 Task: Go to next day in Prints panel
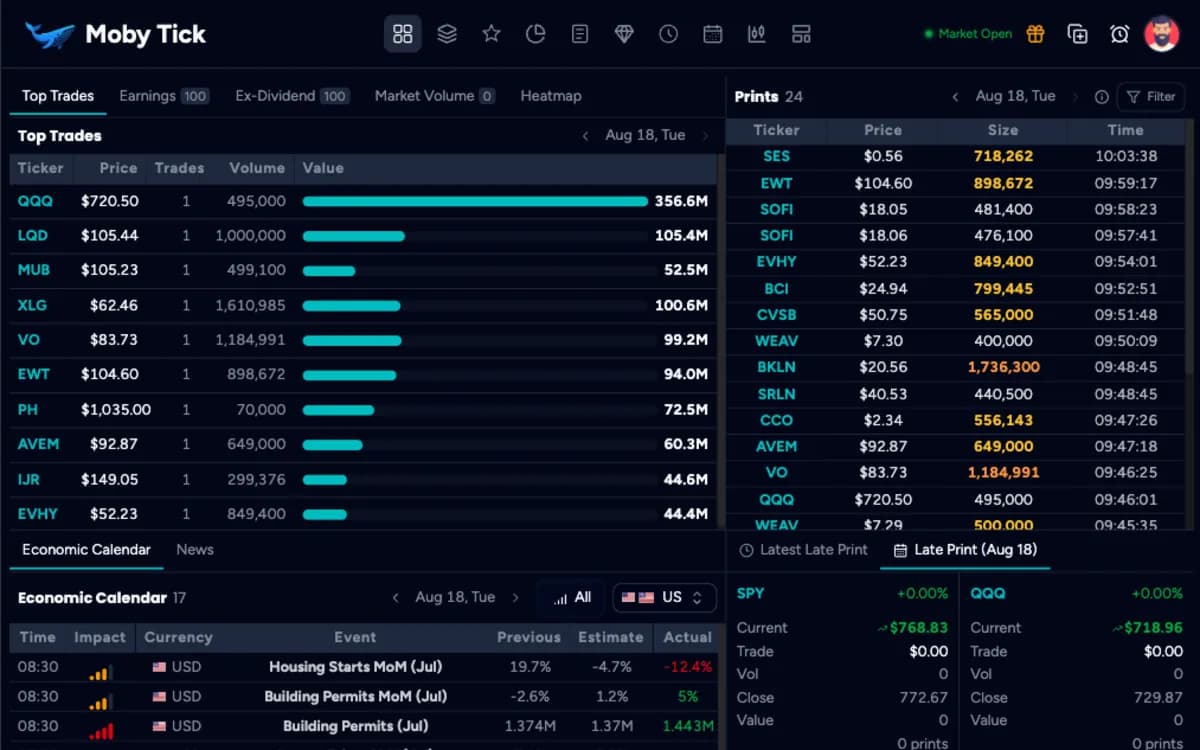coord(1075,97)
